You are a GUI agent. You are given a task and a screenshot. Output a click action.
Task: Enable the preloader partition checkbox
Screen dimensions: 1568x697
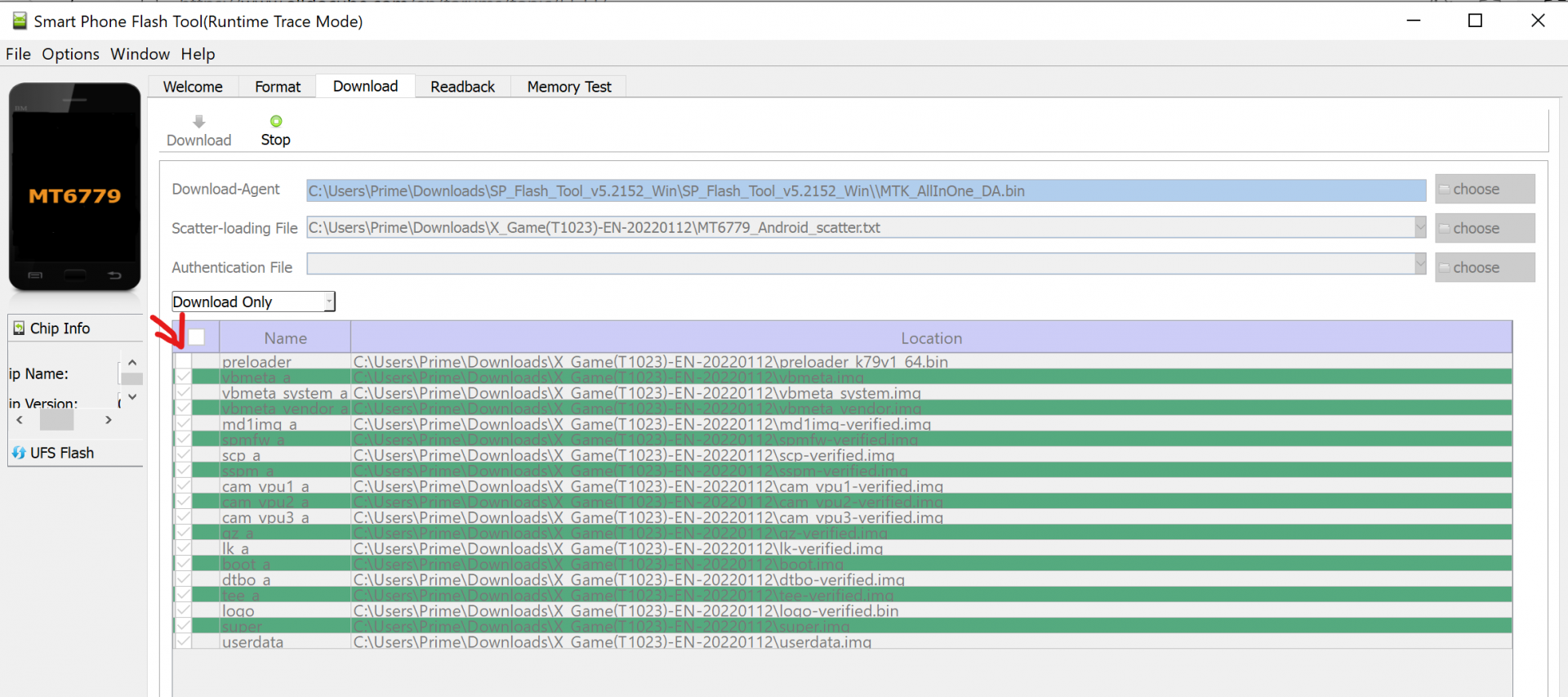coord(184,361)
